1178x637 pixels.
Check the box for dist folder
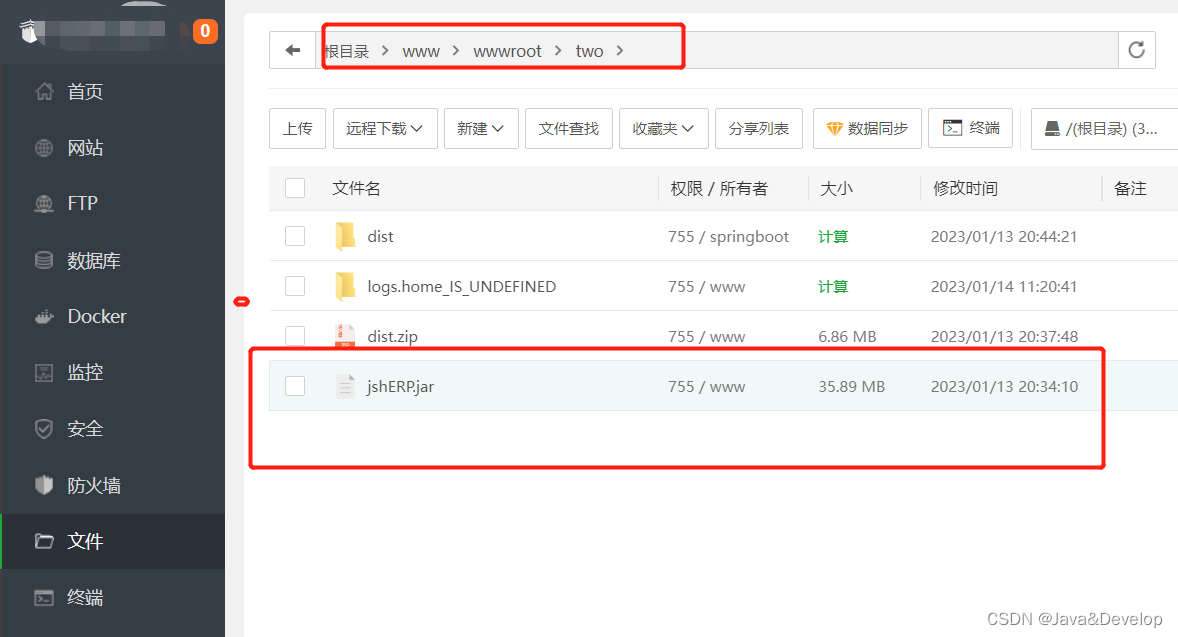pyautogui.click(x=295, y=236)
